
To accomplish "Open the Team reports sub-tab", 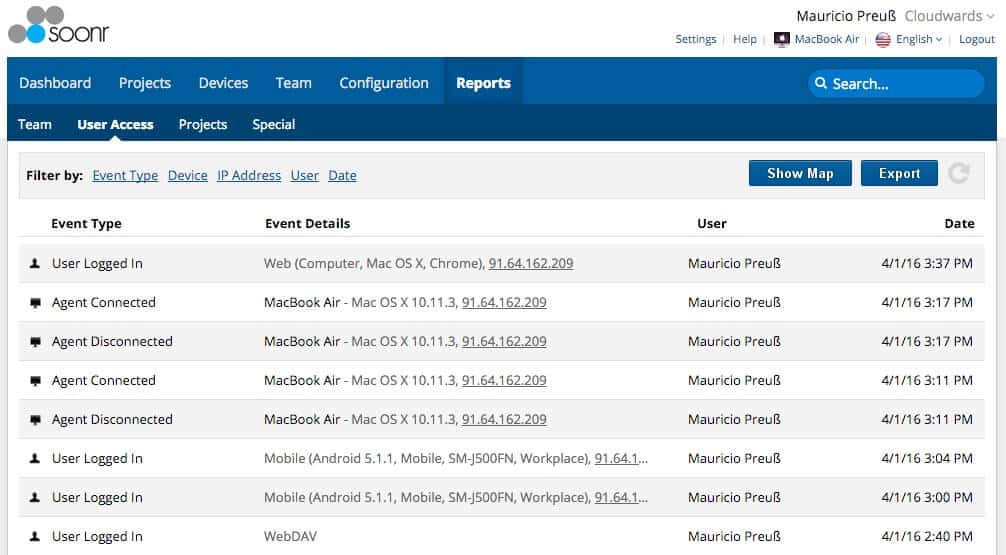I will click(35, 124).
